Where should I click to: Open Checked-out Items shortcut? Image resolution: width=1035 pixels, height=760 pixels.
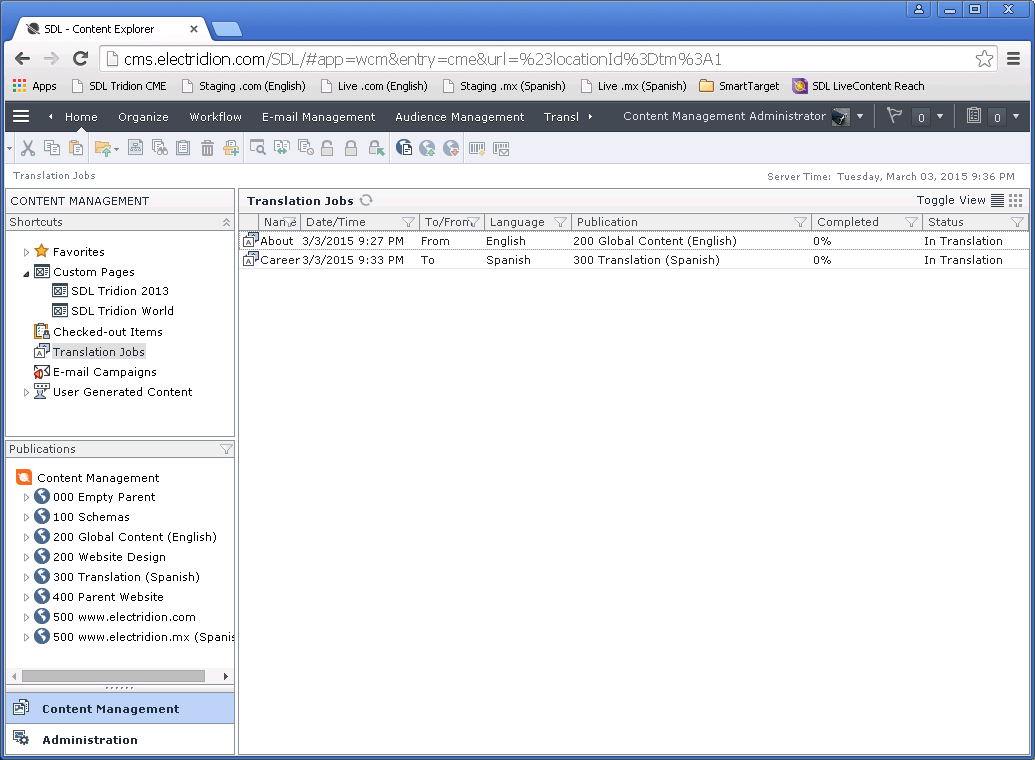click(107, 332)
